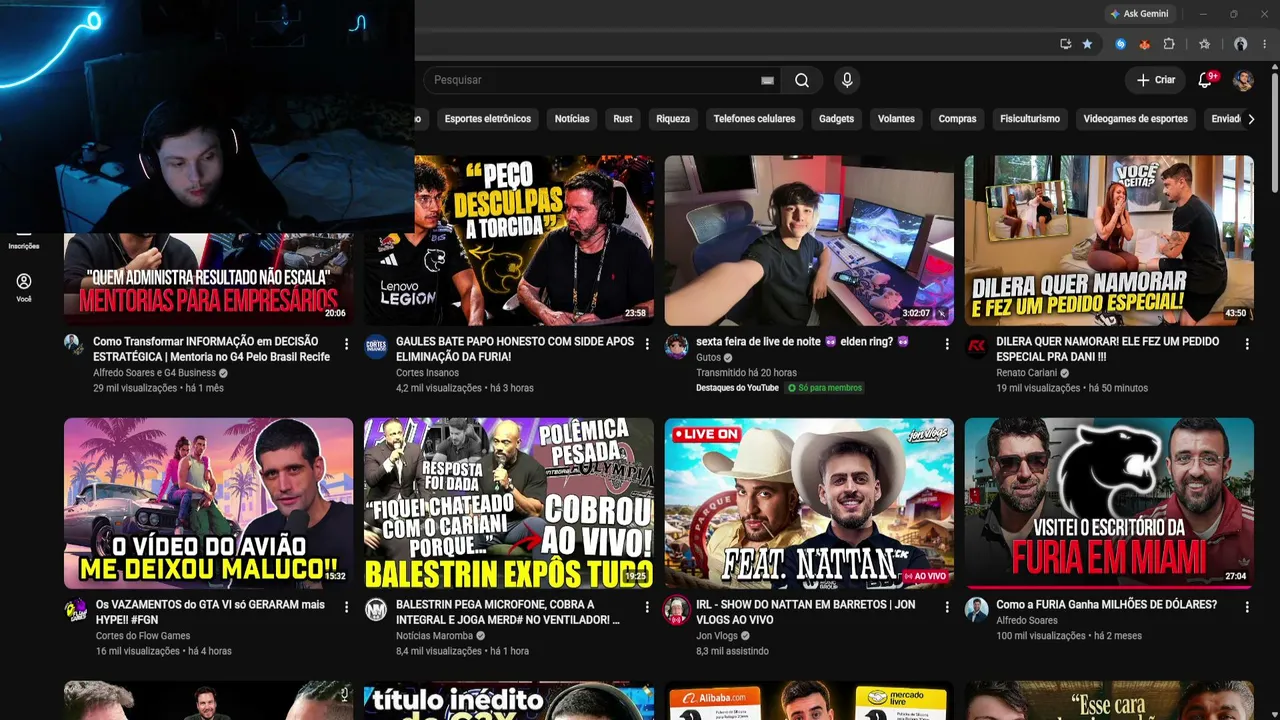Select the Volantes filter chip
Viewport: 1280px width, 720px height.
coord(896,119)
